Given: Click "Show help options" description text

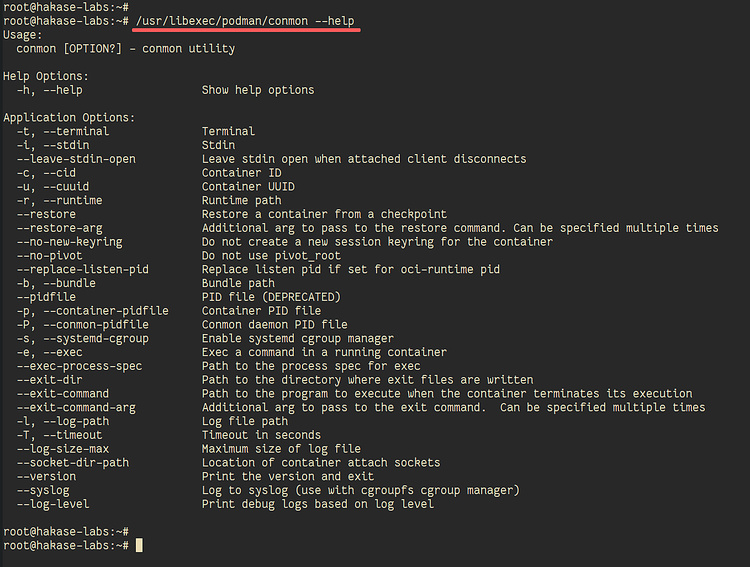Looking at the screenshot, I should [x=258, y=90].
